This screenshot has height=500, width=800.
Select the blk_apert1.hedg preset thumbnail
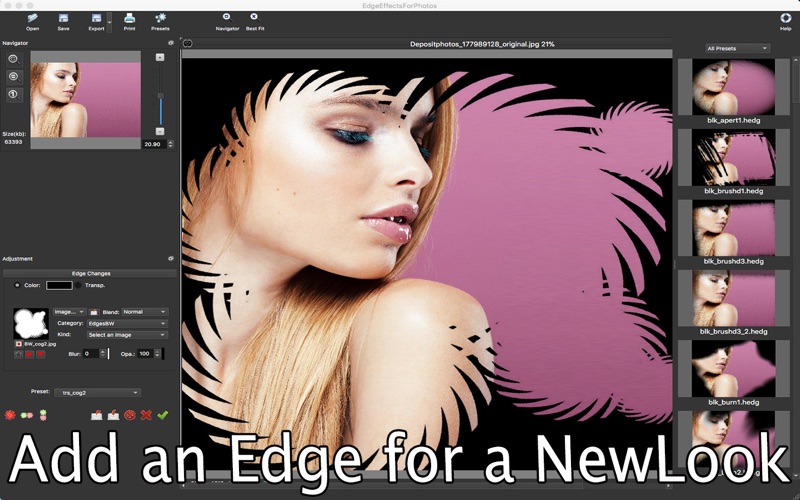pyautogui.click(x=733, y=87)
